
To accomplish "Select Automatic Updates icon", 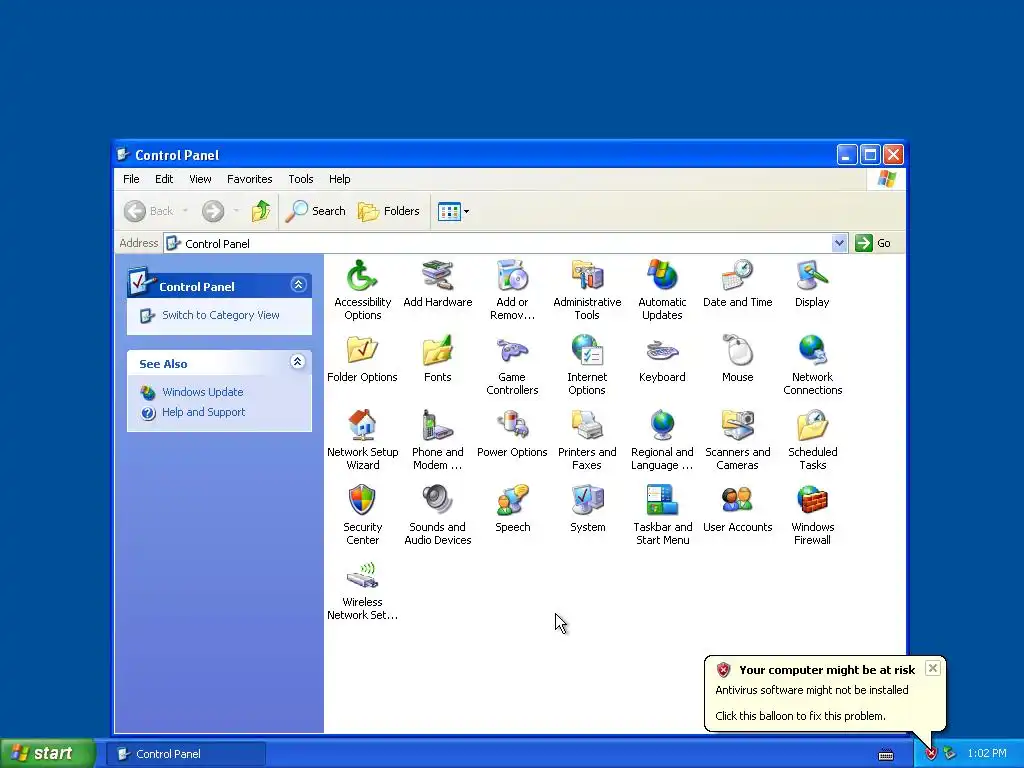I will pos(662,276).
